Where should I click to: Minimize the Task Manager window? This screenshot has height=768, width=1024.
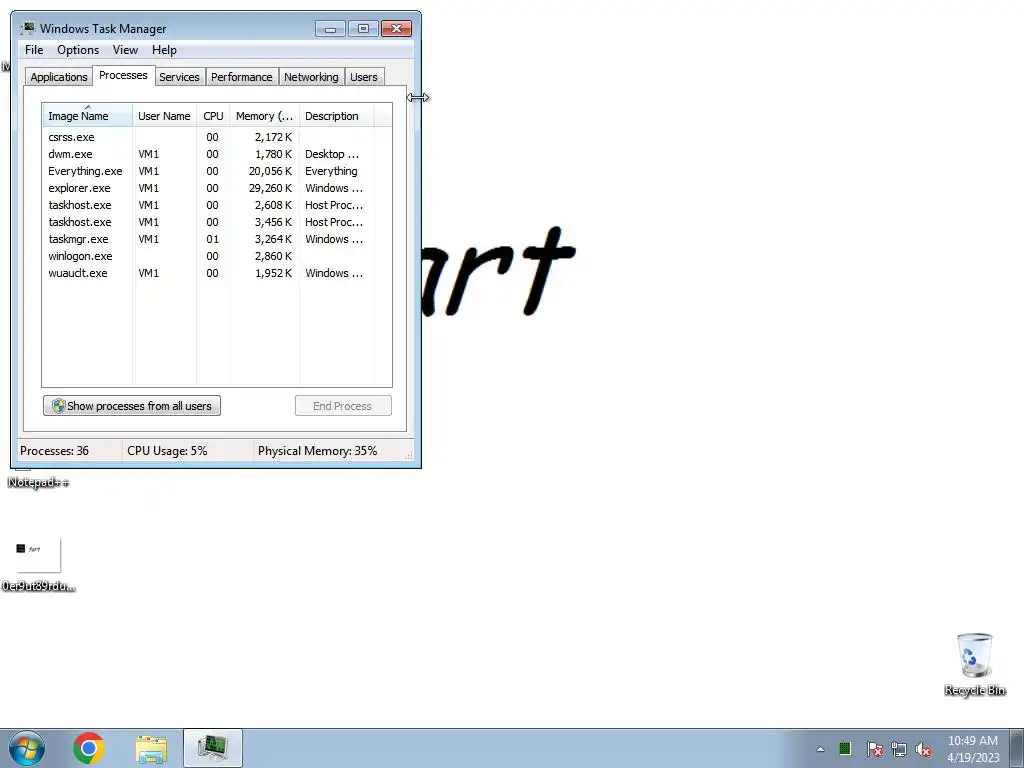coord(330,29)
